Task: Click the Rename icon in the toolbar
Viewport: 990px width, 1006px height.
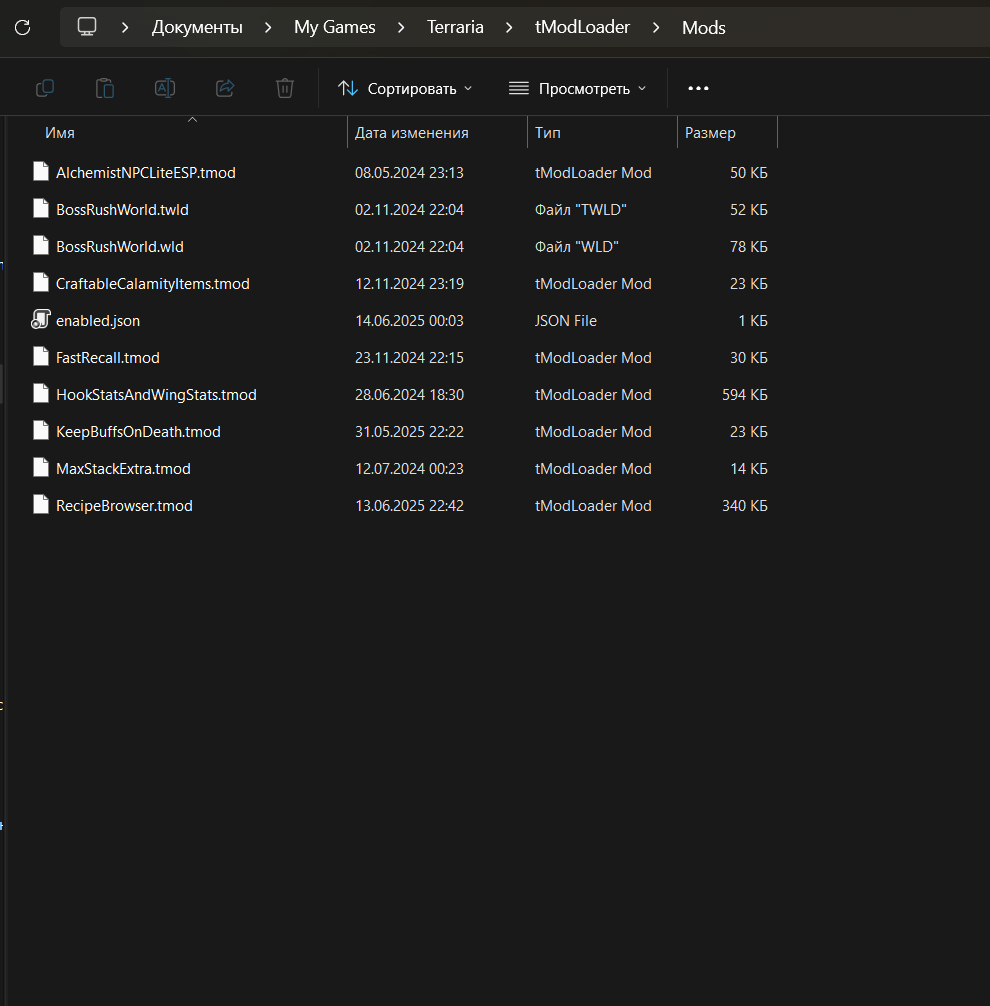Action: 165,88
